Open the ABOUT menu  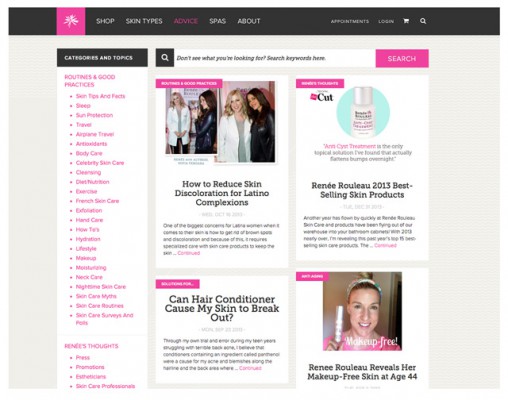click(249, 21)
